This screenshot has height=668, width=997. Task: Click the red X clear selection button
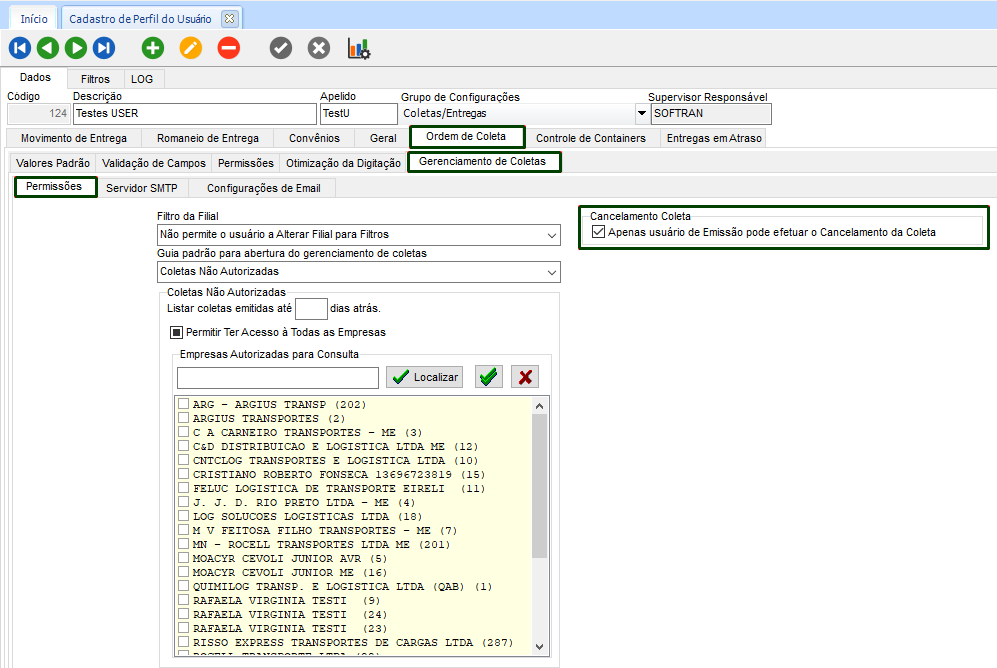(524, 377)
